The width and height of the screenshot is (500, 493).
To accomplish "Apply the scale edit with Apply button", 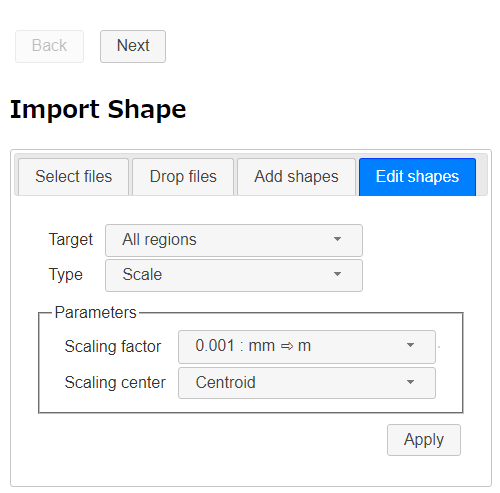I will pyautogui.click(x=424, y=440).
